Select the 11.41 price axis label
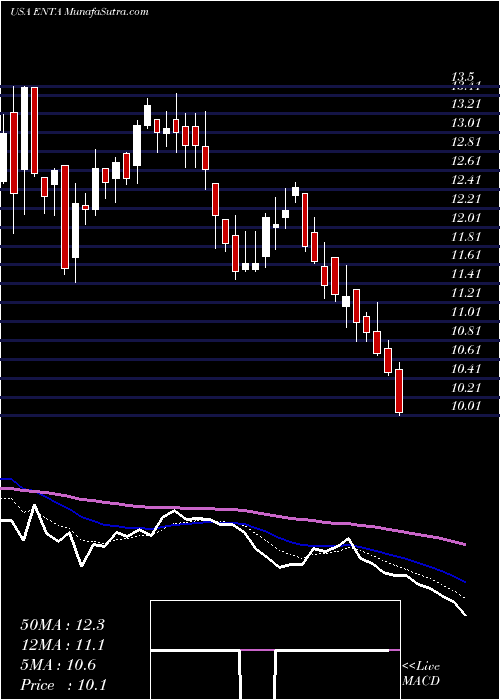 tap(467, 274)
